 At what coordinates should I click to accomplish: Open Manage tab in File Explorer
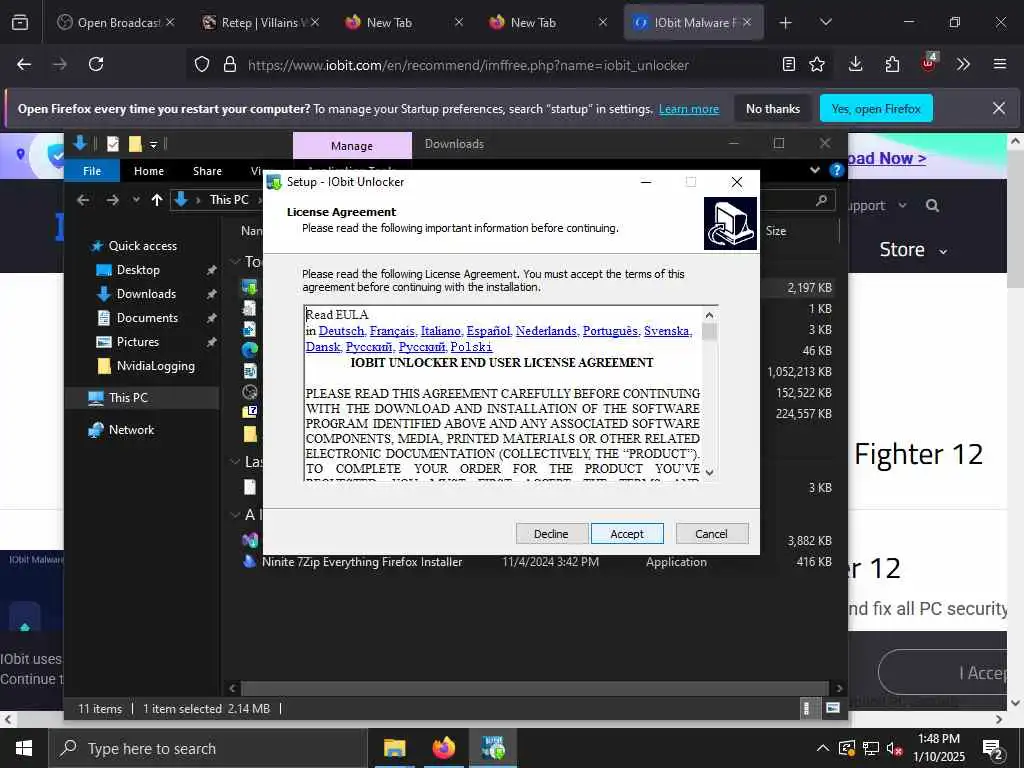pos(352,146)
